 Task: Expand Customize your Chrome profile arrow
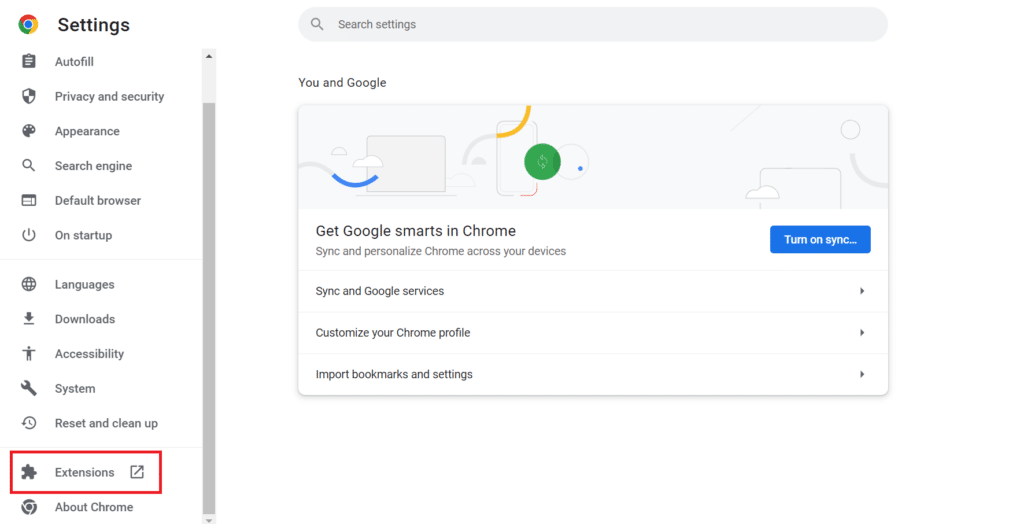pyautogui.click(x=862, y=333)
